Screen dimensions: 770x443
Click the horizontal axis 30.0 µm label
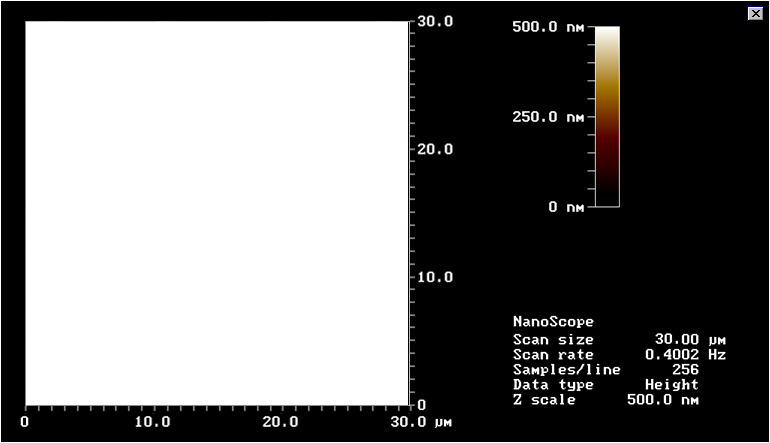tap(421, 423)
